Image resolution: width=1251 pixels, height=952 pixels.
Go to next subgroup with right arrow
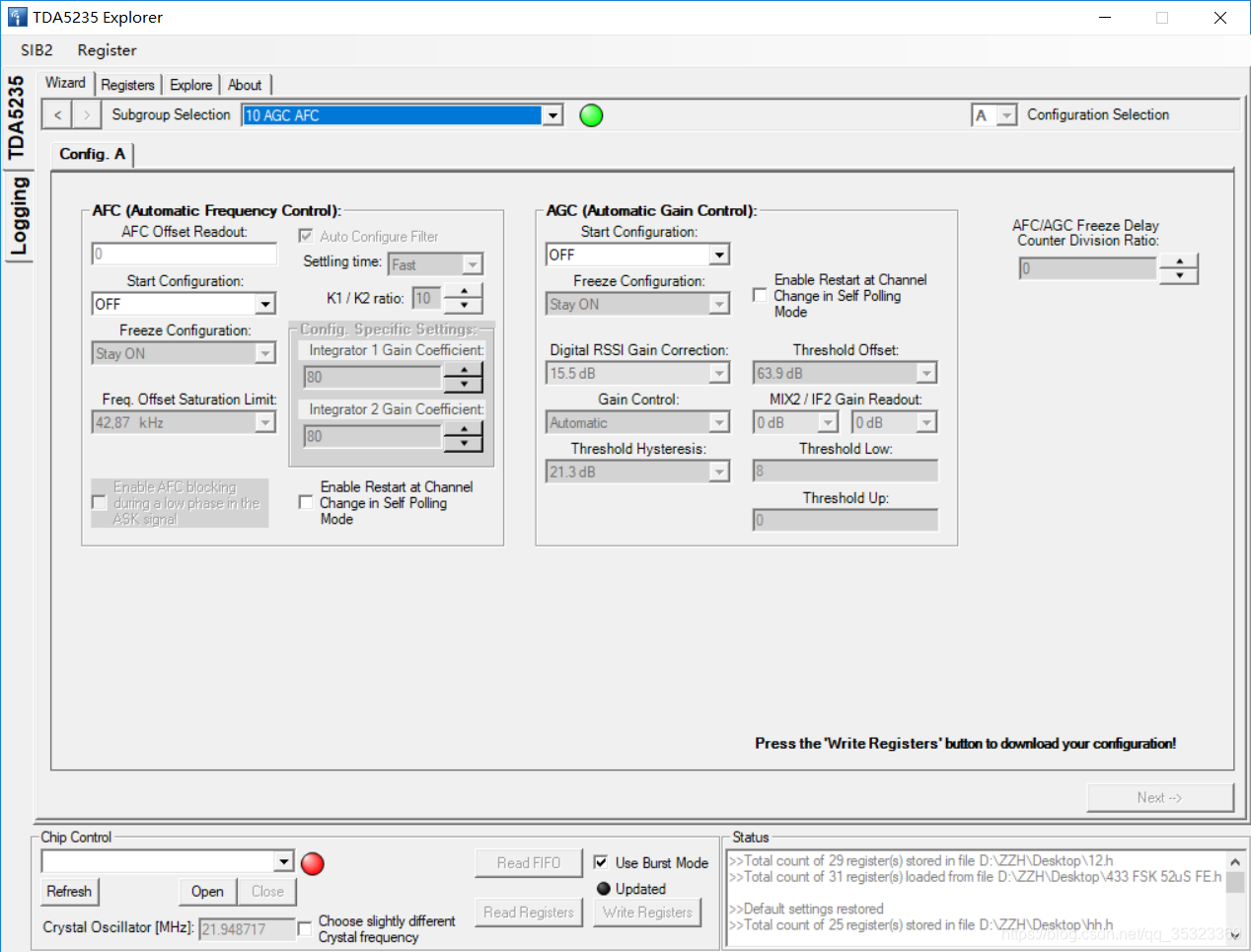(87, 115)
